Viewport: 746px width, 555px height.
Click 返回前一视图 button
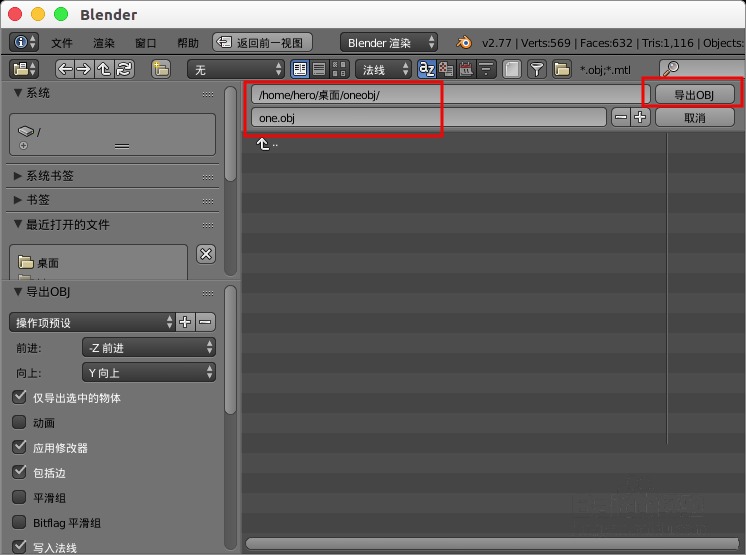[262, 42]
